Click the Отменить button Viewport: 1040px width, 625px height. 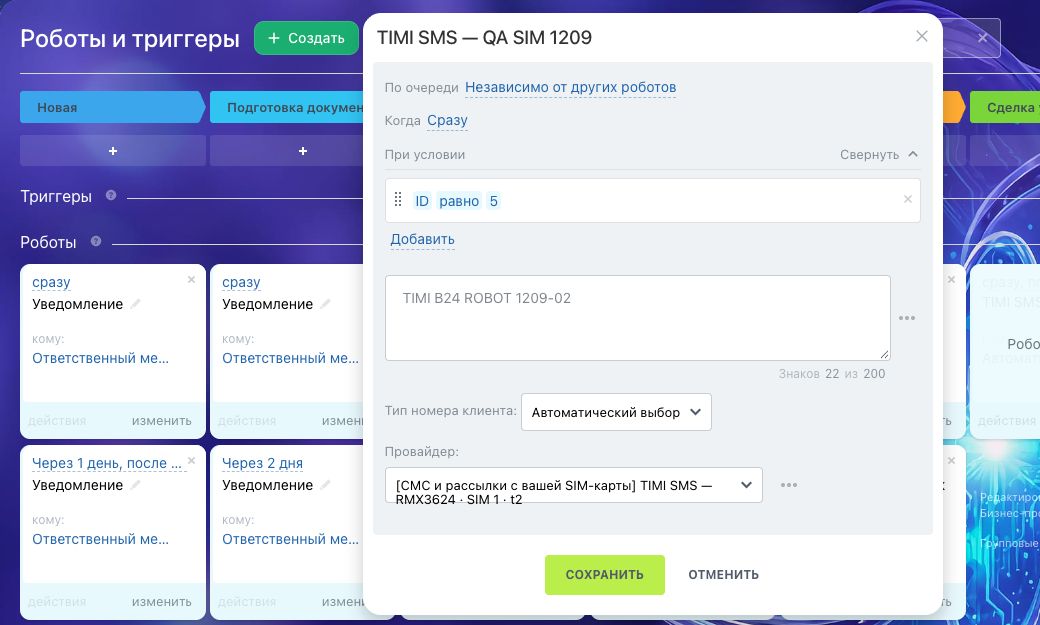click(x=724, y=575)
